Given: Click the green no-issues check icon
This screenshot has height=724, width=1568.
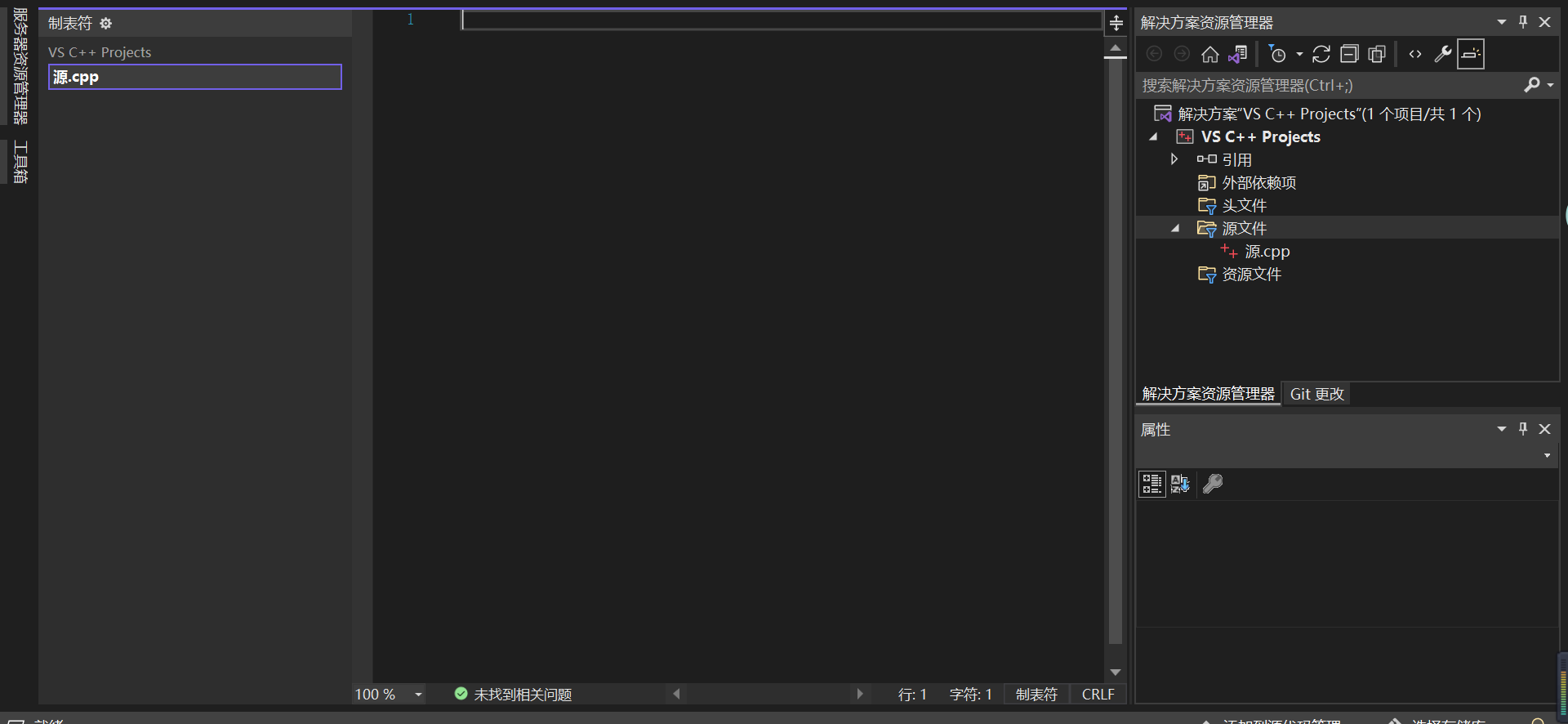Looking at the screenshot, I should click(461, 694).
